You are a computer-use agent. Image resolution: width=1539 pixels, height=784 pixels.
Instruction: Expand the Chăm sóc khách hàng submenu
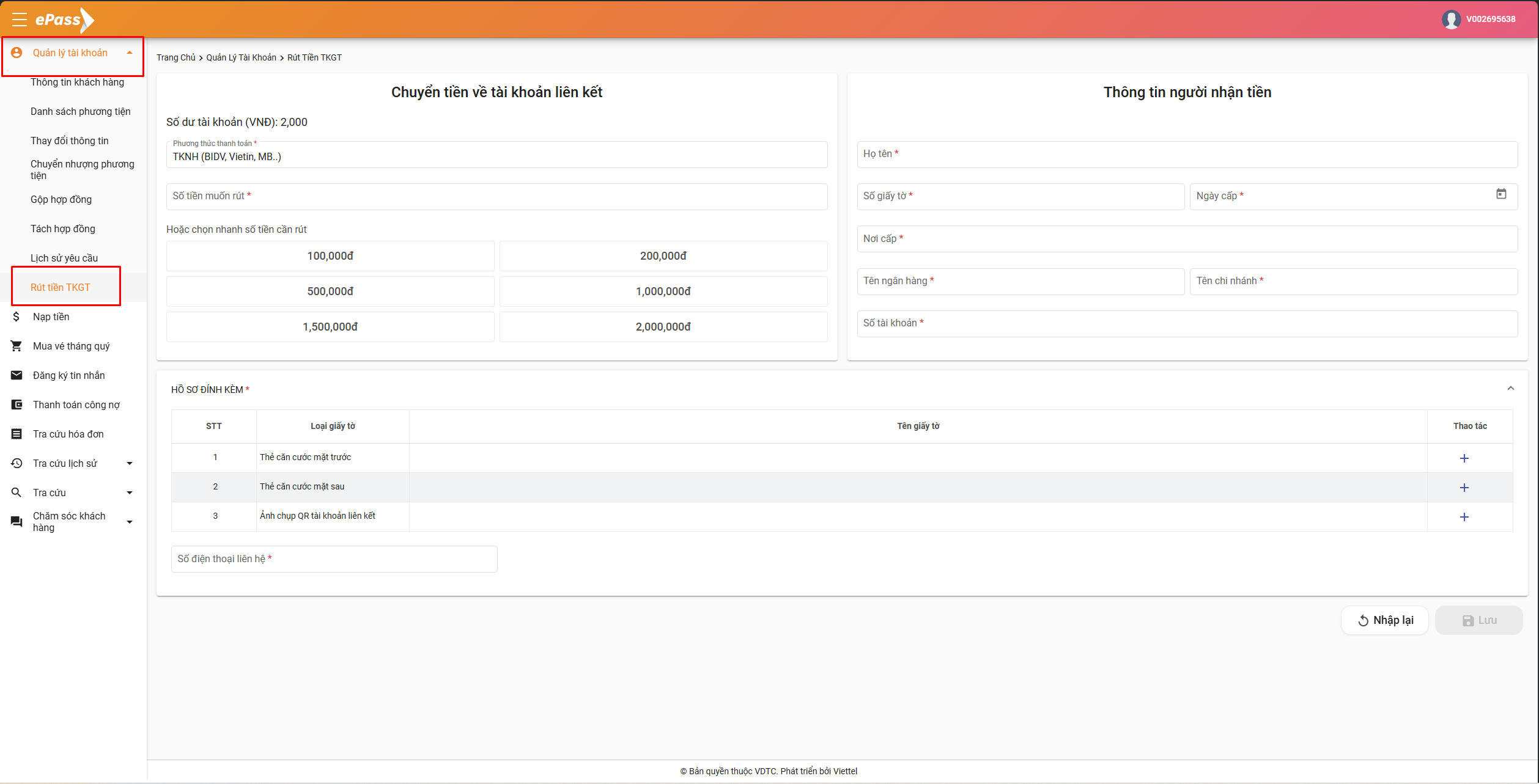[129, 522]
